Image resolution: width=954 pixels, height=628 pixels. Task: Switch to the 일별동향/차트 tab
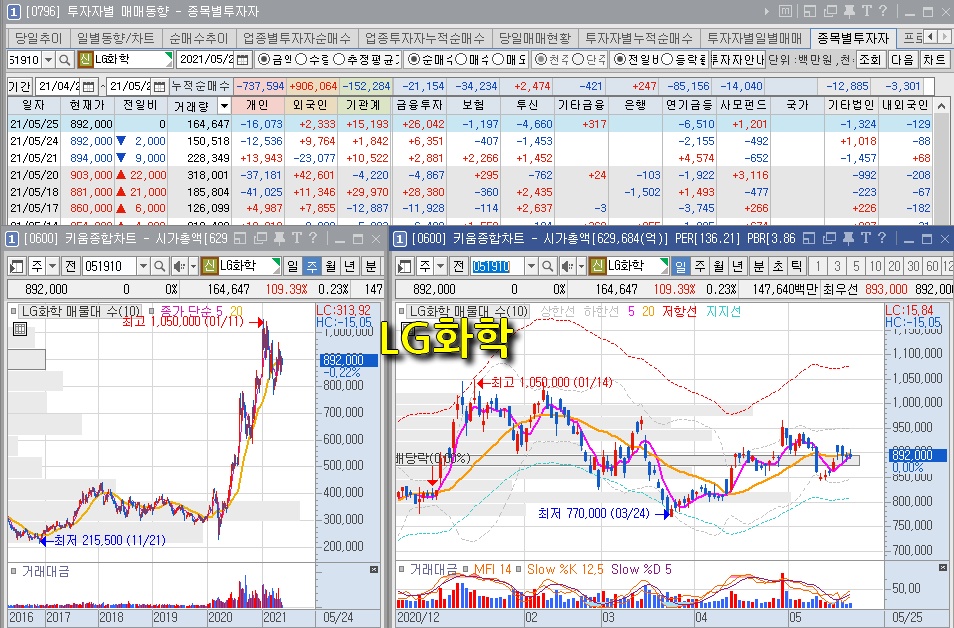(x=116, y=38)
